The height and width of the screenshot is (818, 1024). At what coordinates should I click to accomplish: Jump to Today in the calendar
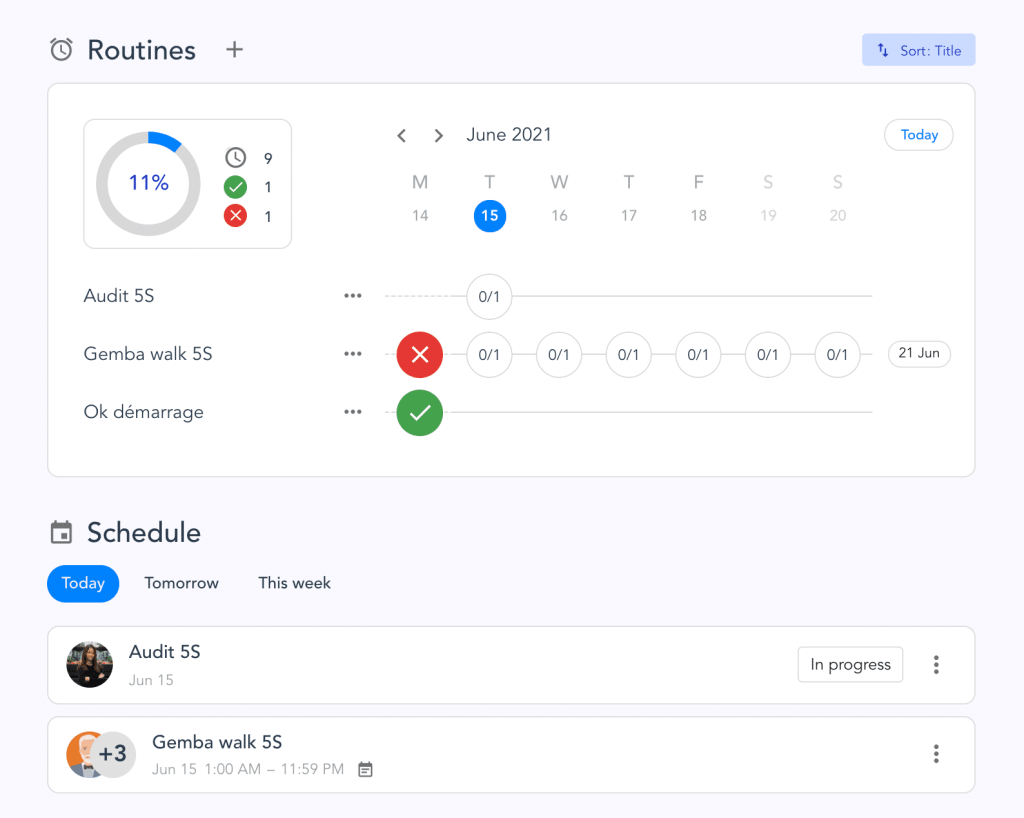point(918,135)
